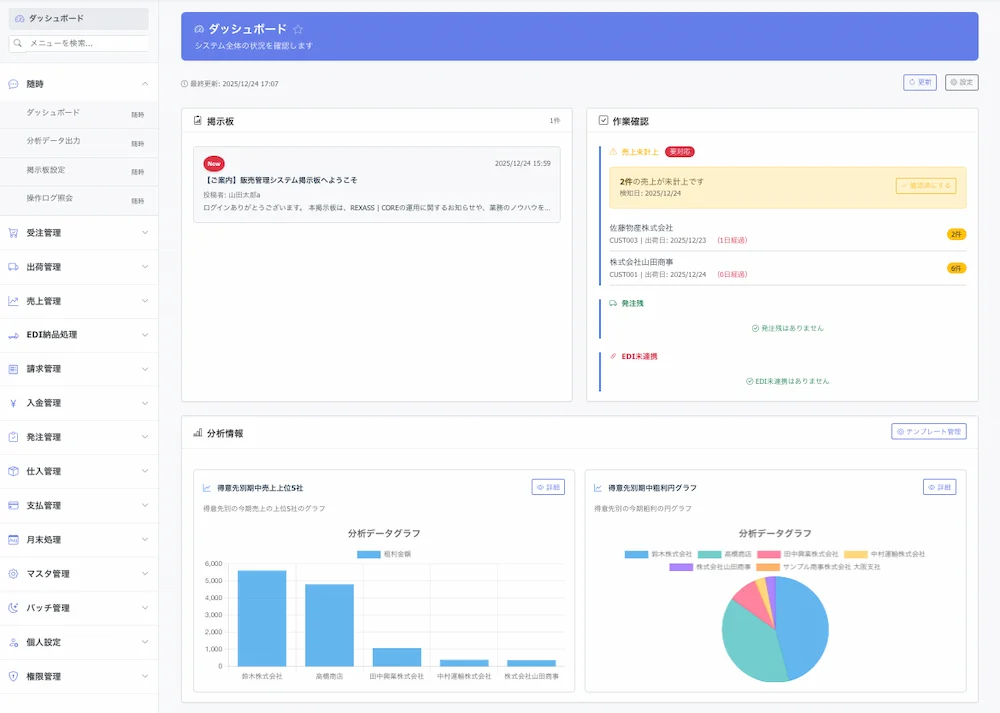Click the 入金管理 yen icon

pos(14,403)
